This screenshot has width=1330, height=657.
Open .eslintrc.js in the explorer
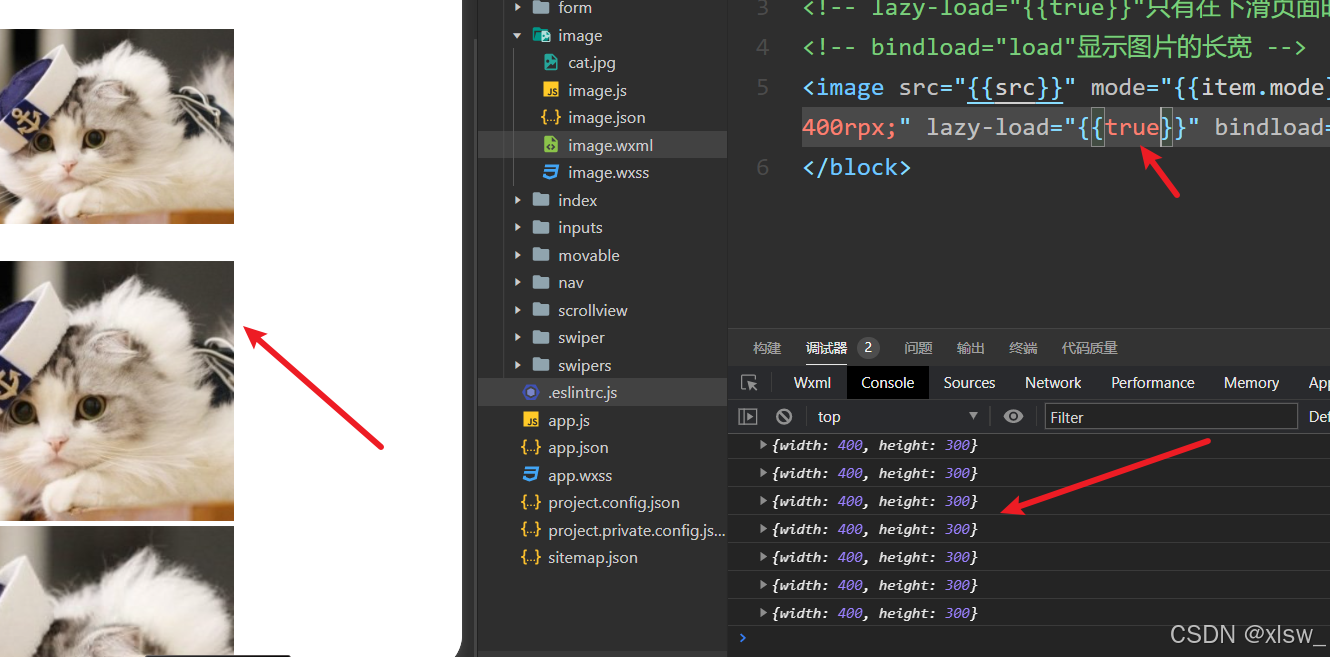(582, 393)
